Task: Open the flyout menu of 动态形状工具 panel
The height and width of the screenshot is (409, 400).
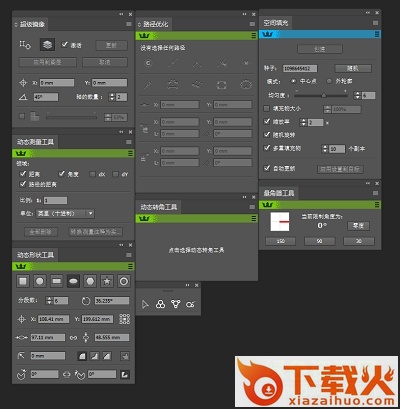Action: 129,255
